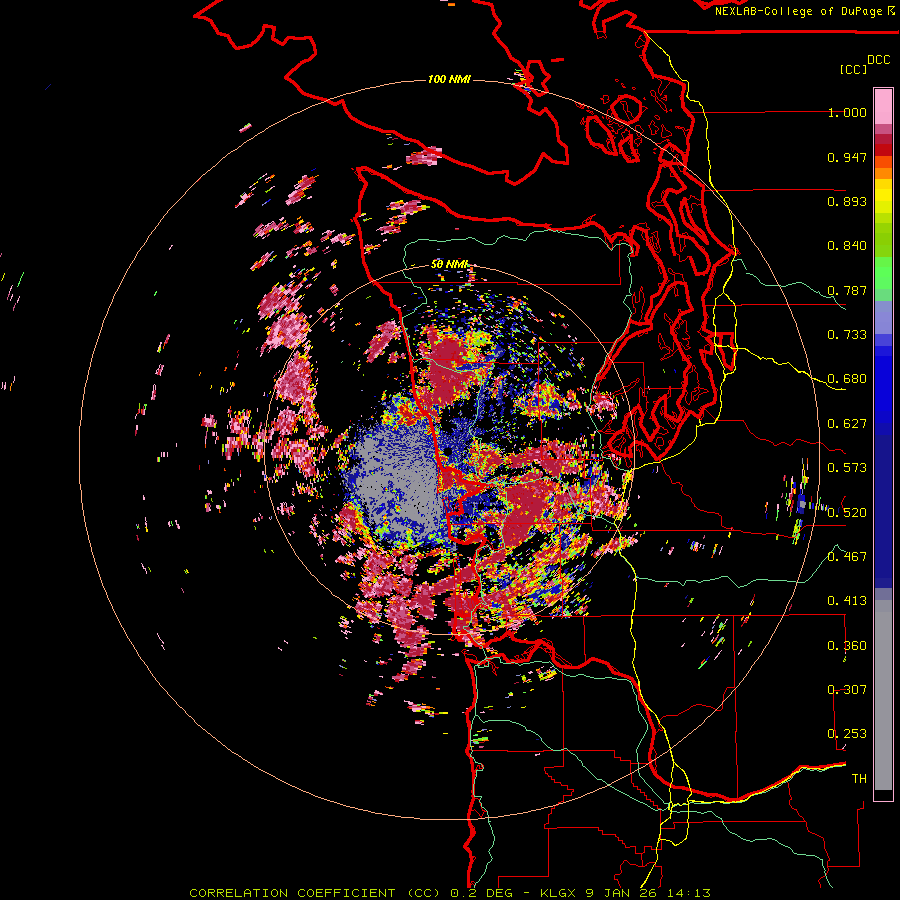Image resolution: width=900 pixels, height=900 pixels.
Task: Click the 50 NMI range ring label
Action: pos(449,264)
